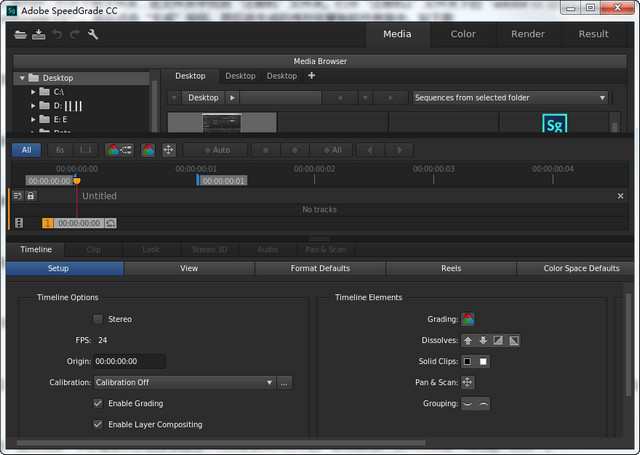Screen dimensions: 640x455
Task: Click the loop icon beside timecode 00:00:00:00
Action: click(x=111, y=223)
